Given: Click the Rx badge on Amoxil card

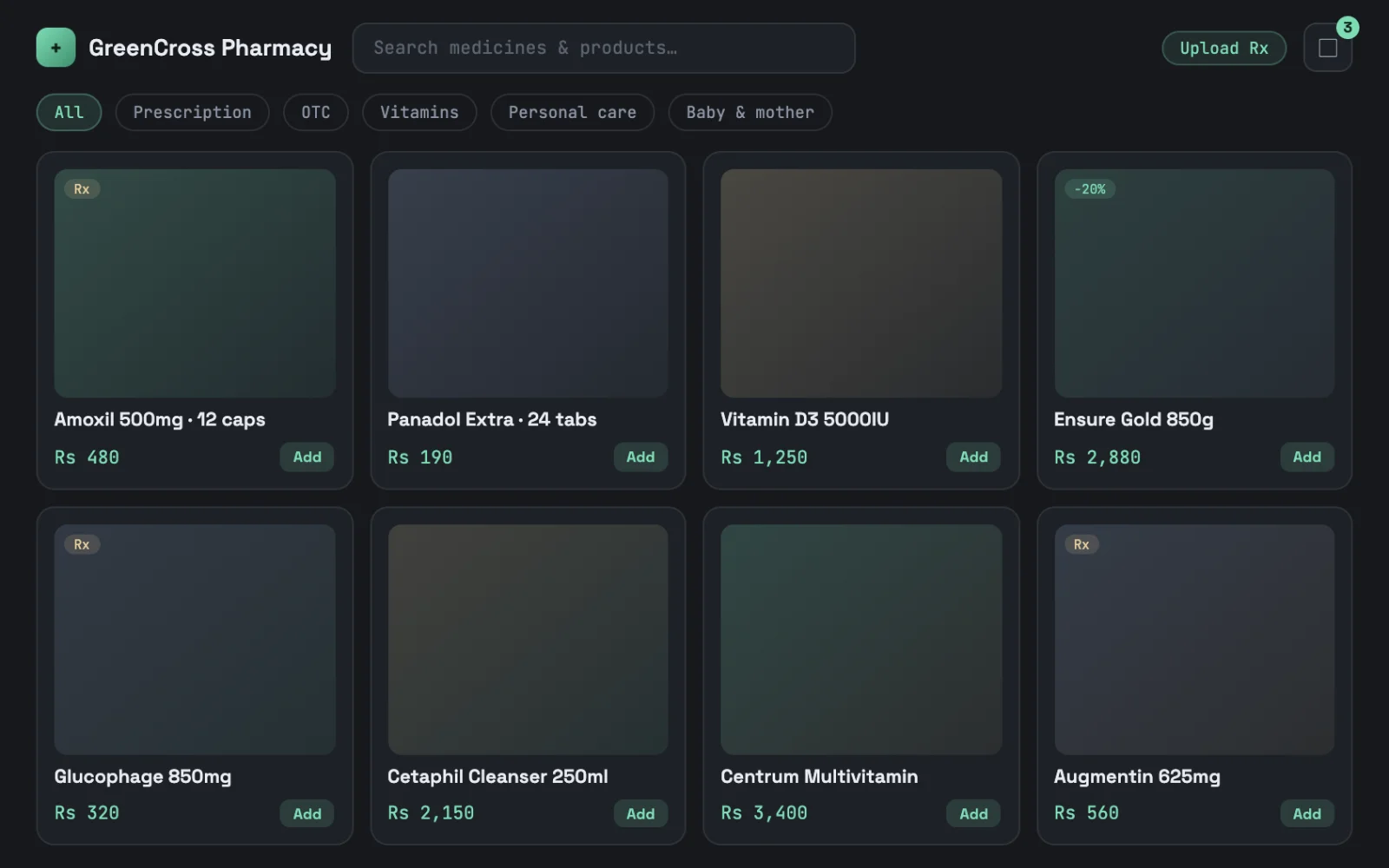Looking at the screenshot, I should [82, 189].
